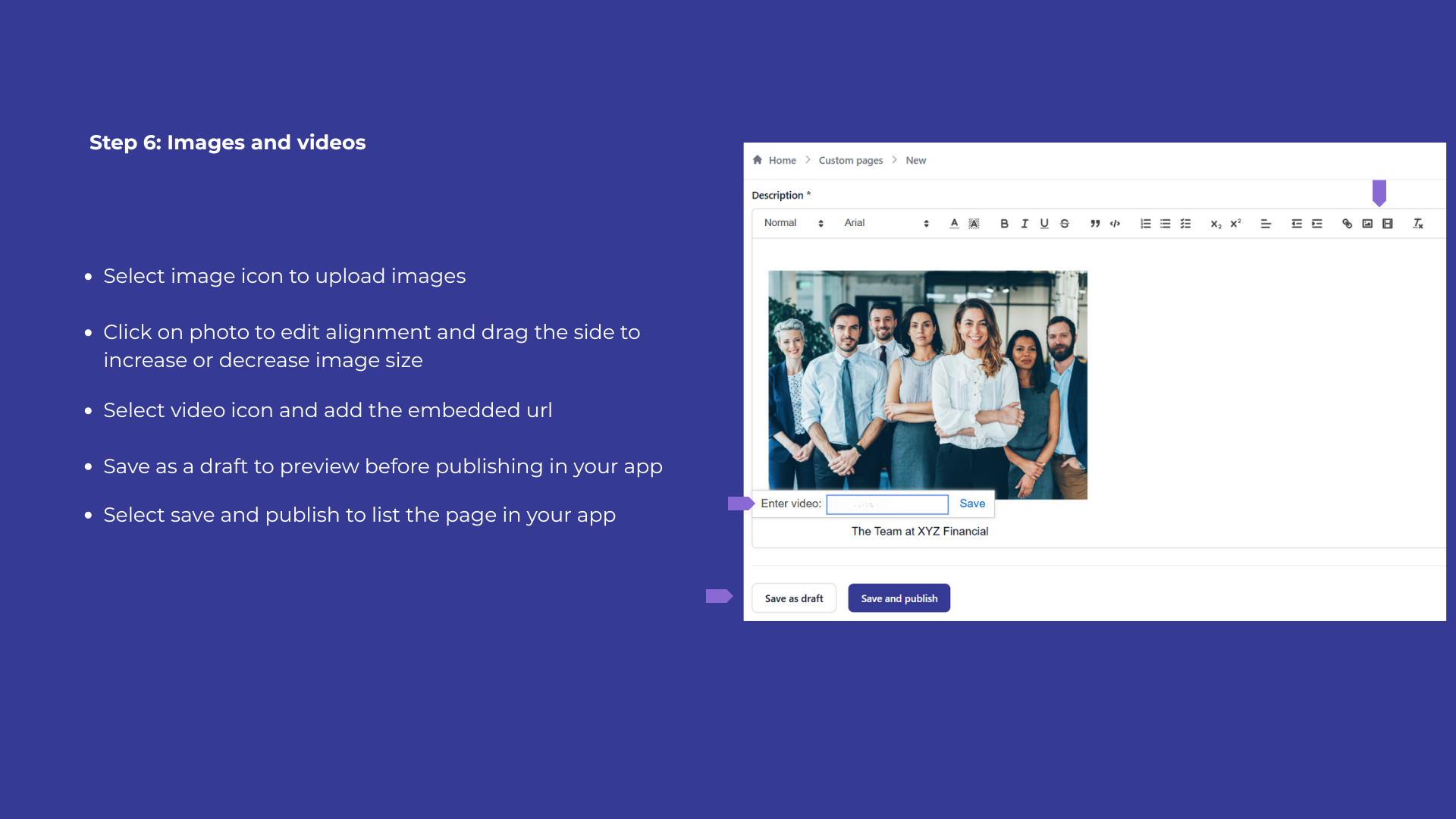Click the video embed icon
The width and height of the screenshot is (1456, 819).
click(x=1388, y=224)
